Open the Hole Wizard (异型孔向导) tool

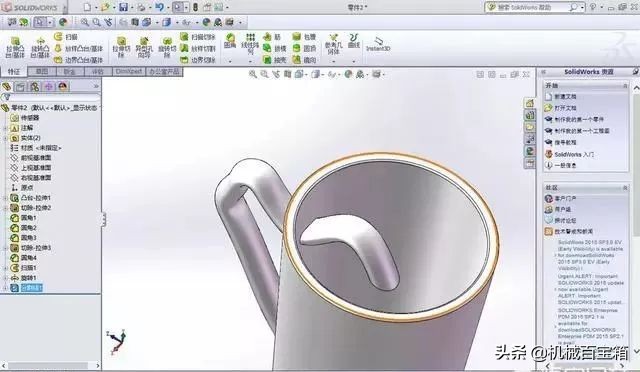(144, 47)
